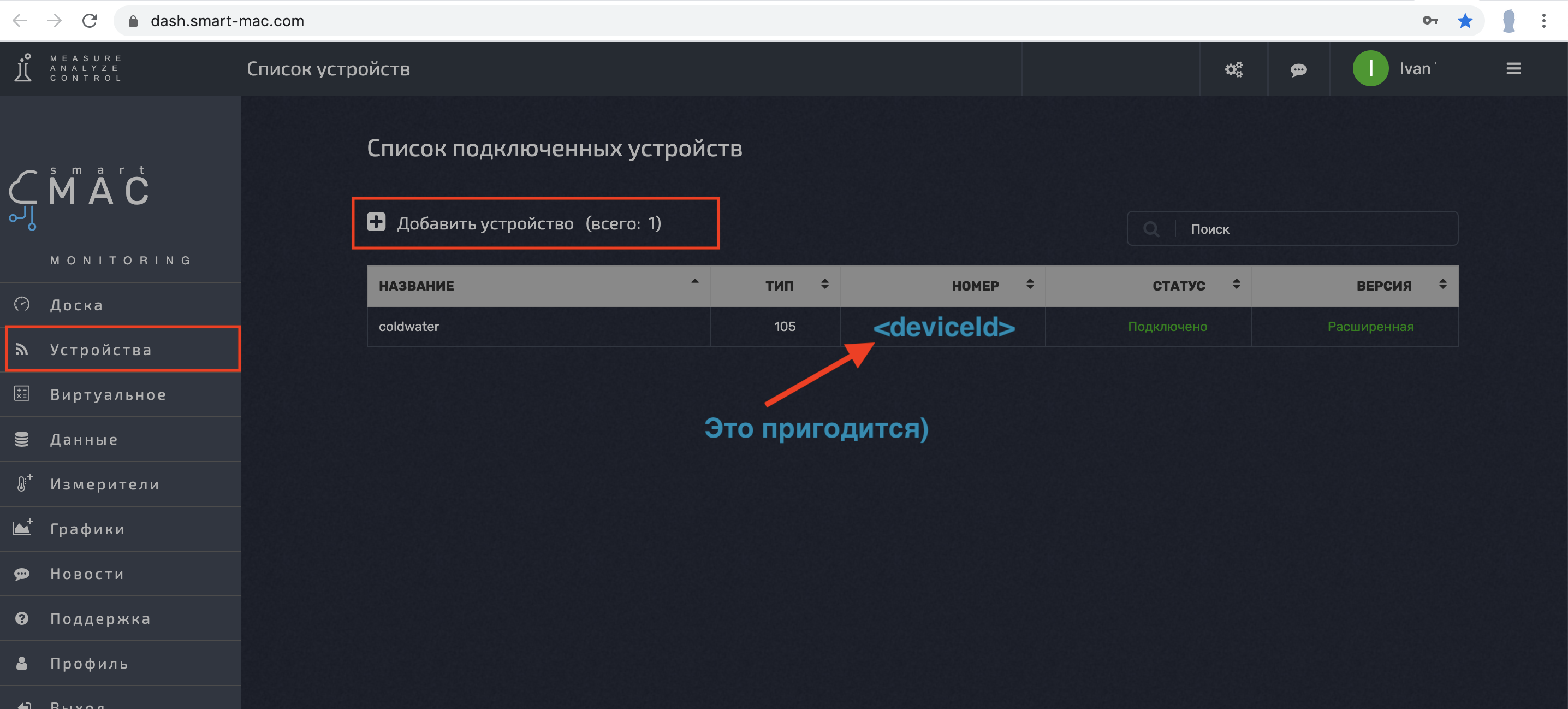Reload the browser page

(90, 21)
